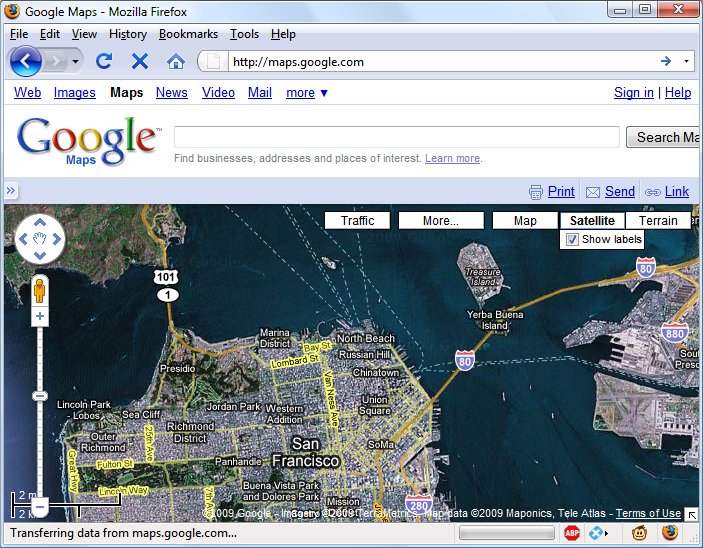The image size is (703, 548).
Task: Open the Bookmarks menu
Action: click(x=188, y=34)
